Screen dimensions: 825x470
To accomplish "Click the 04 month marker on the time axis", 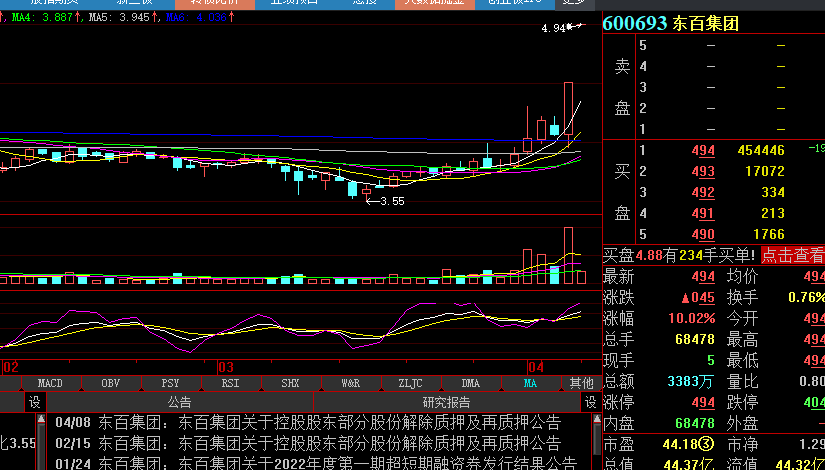I will coord(536,367).
